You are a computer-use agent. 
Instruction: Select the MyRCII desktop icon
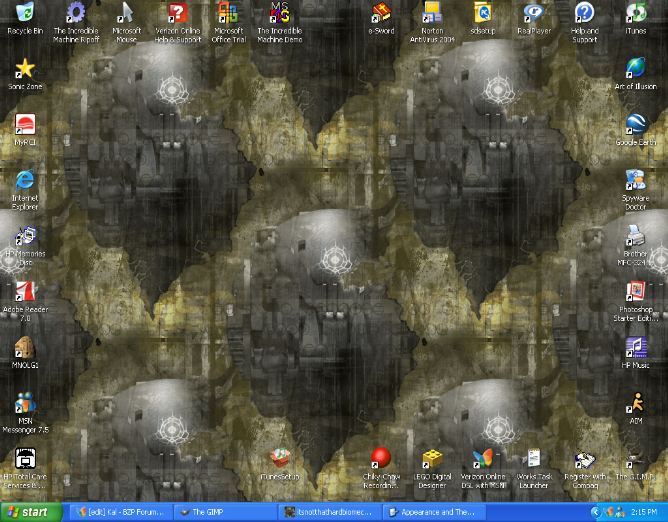(25, 124)
